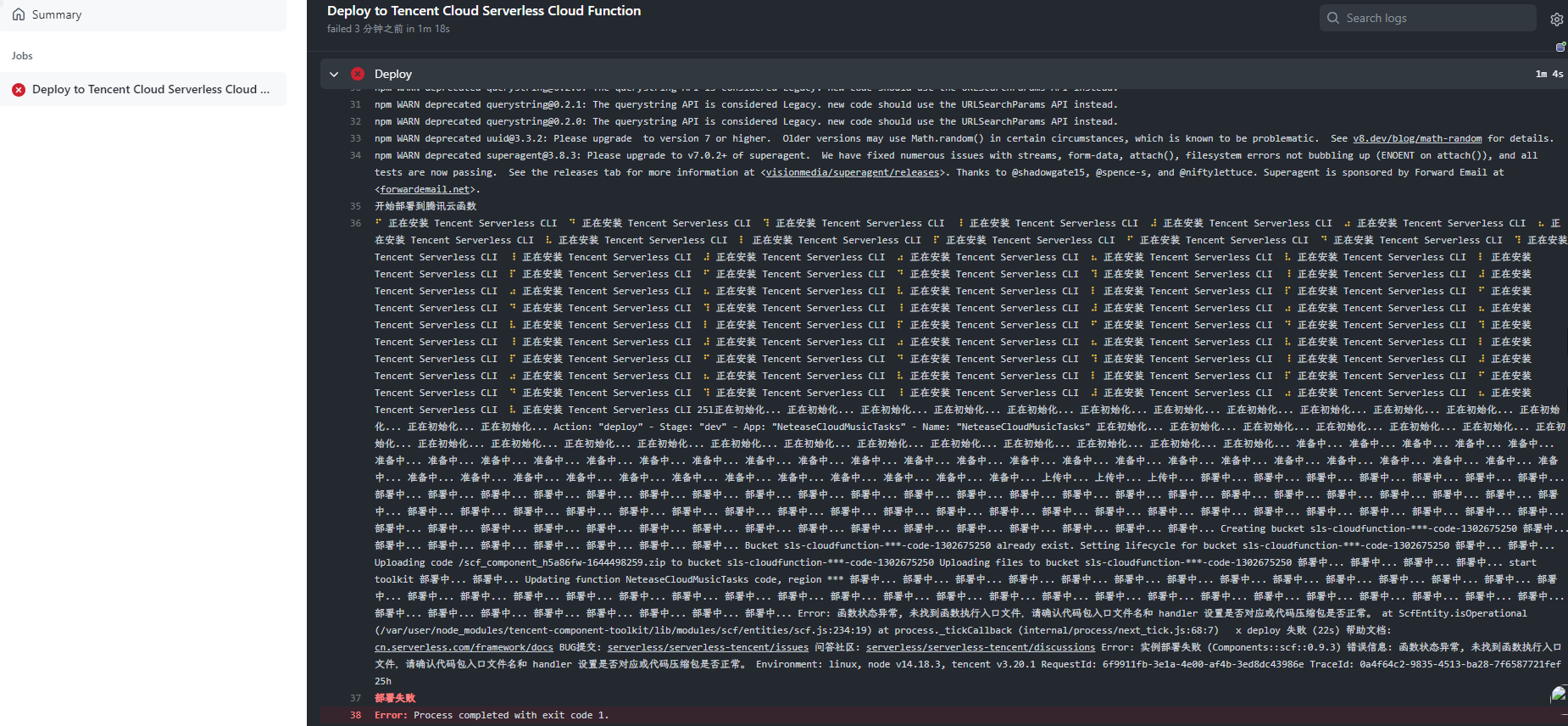Click log line number 38

pyautogui.click(x=355, y=715)
